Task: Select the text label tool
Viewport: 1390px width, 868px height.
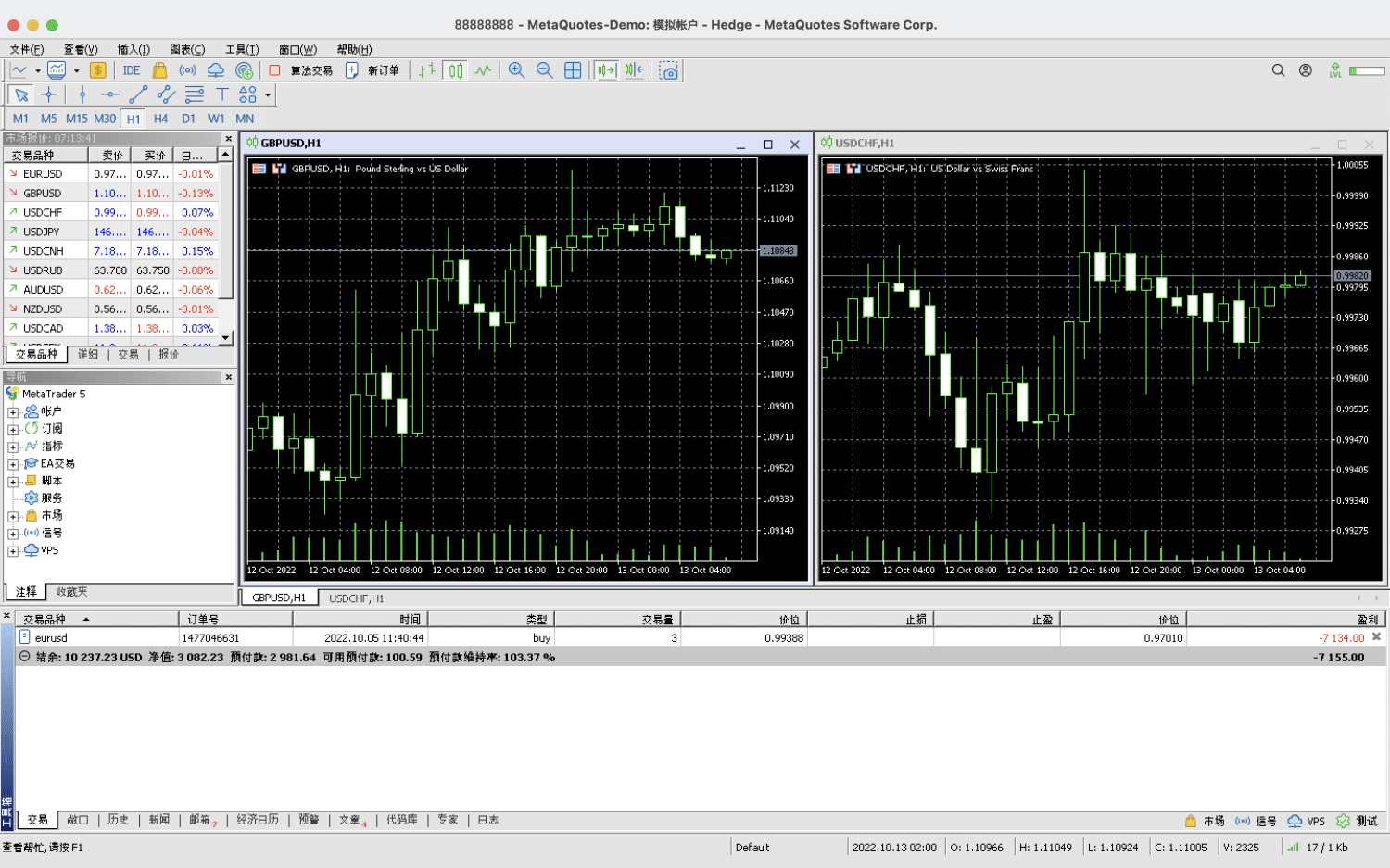Action: tap(221, 94)
